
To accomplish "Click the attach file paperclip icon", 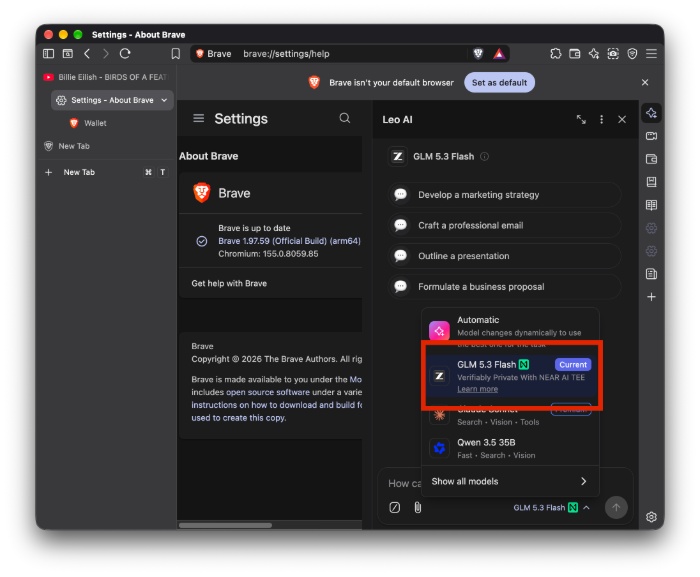I will 417,507.
